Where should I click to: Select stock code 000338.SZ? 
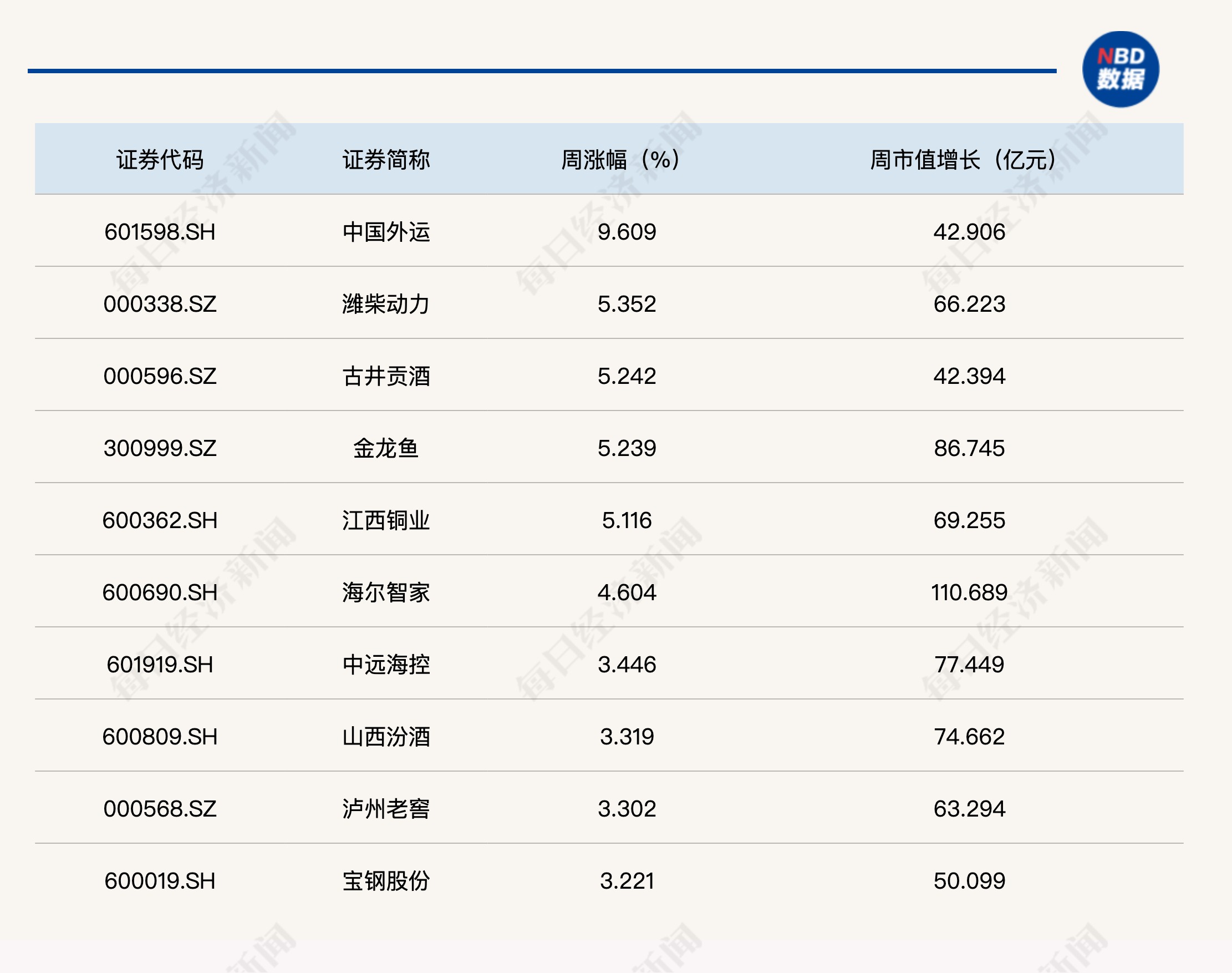160,303
